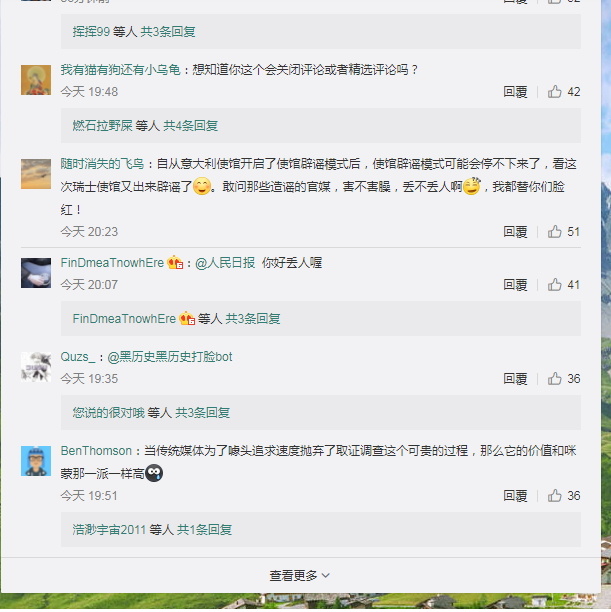
Task: Expand 共3条回复 under 挥挥99
Action: point(168,32)
